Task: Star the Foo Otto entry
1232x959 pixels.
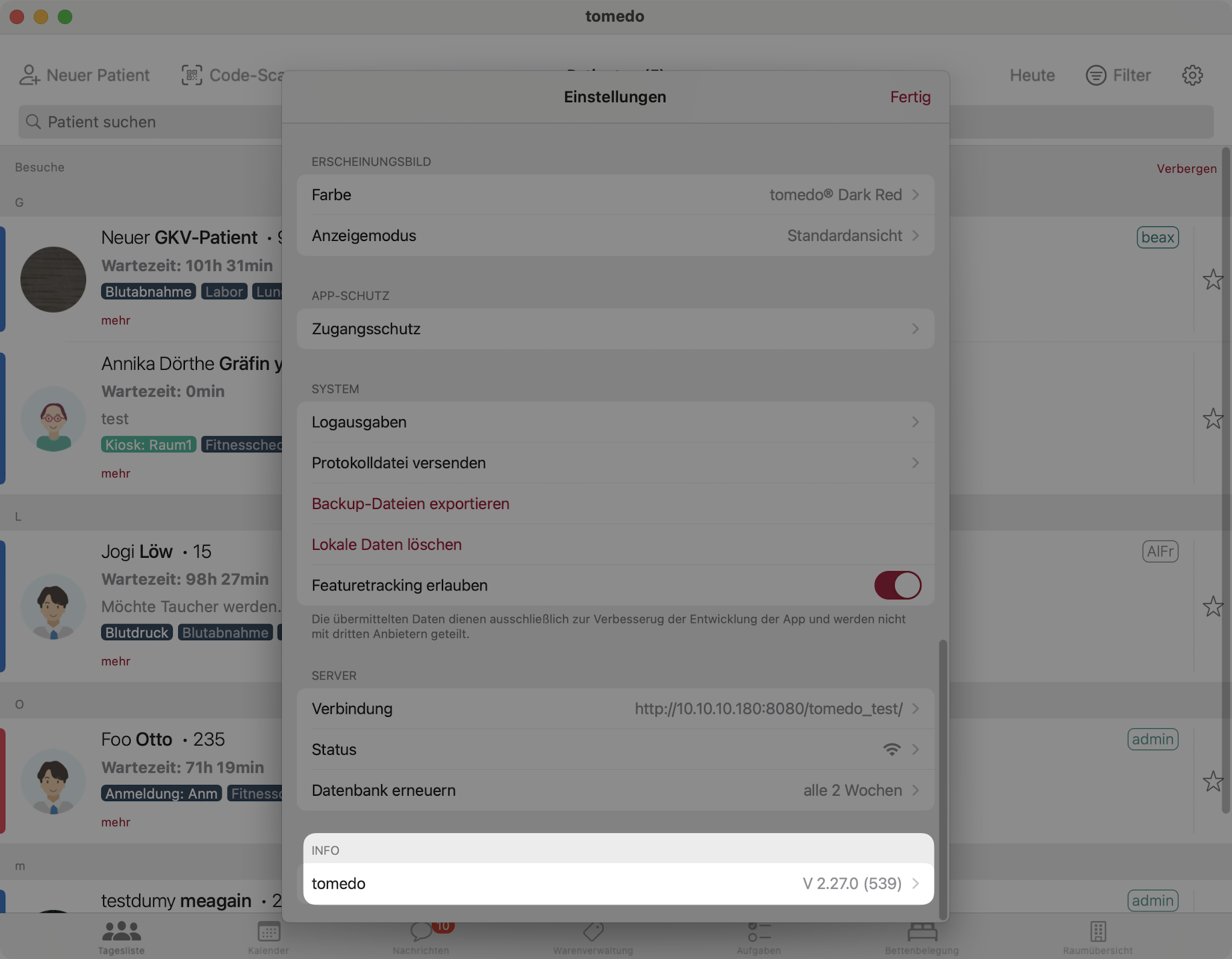Action: point(1213,781)
